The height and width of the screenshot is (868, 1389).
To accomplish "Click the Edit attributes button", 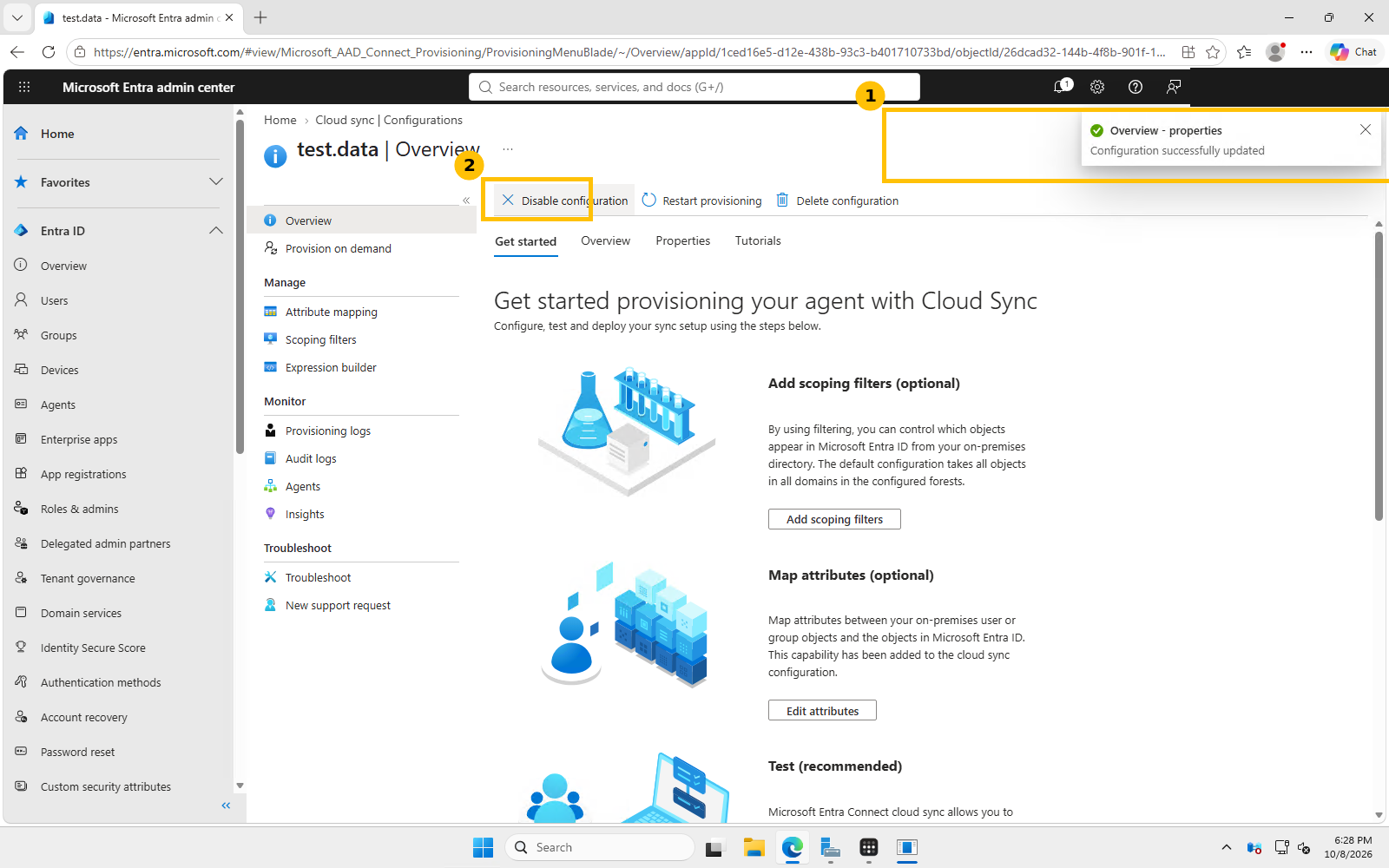I will click(x=822, y=711).
